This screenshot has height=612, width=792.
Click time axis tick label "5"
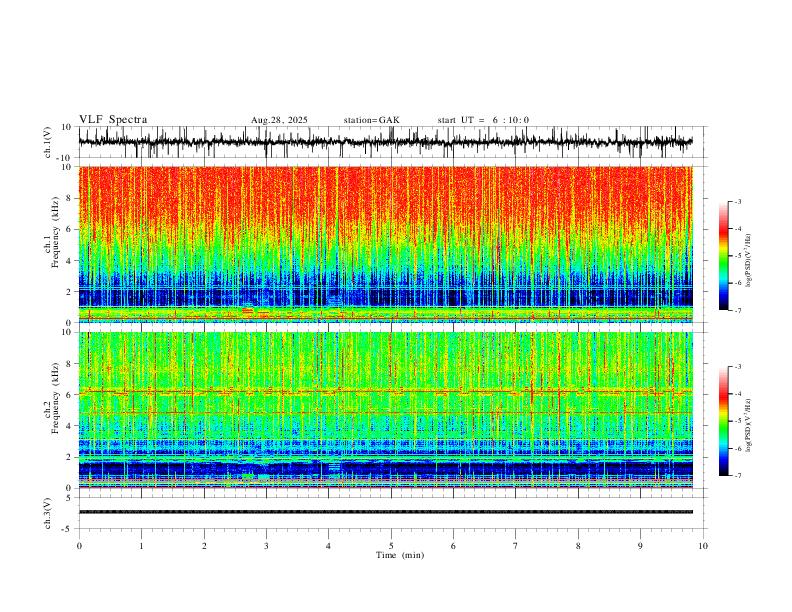(391, 546)
